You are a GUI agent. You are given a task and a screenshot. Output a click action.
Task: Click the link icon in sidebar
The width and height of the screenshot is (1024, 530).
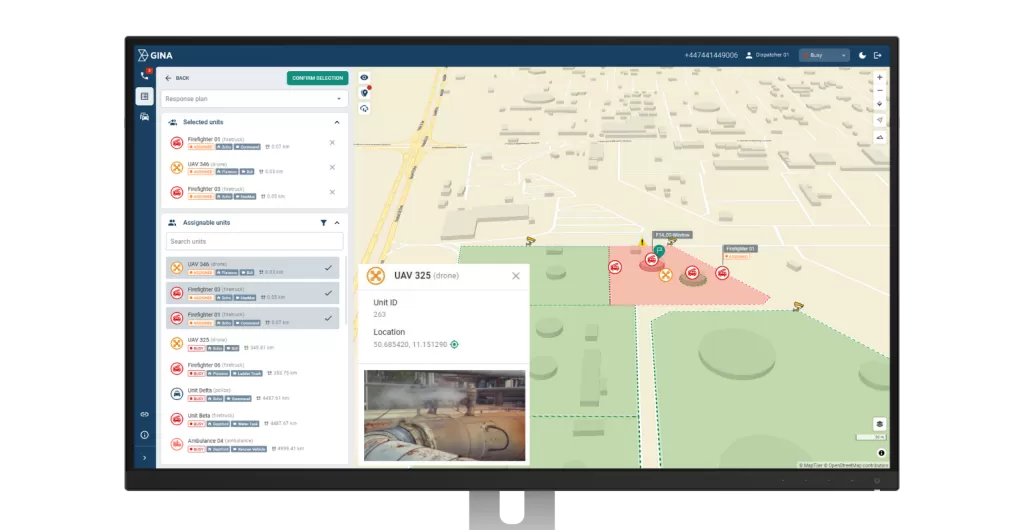coord(144,414)
